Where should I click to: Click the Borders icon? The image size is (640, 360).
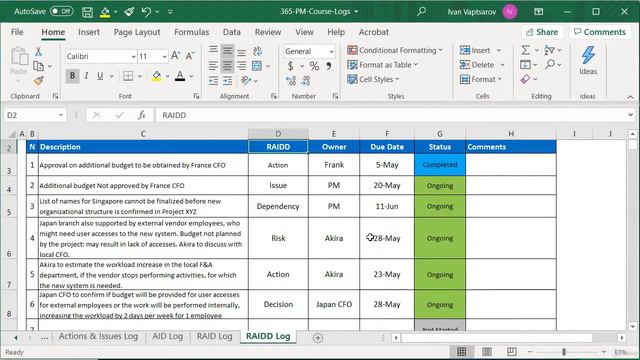click(128, 76)
